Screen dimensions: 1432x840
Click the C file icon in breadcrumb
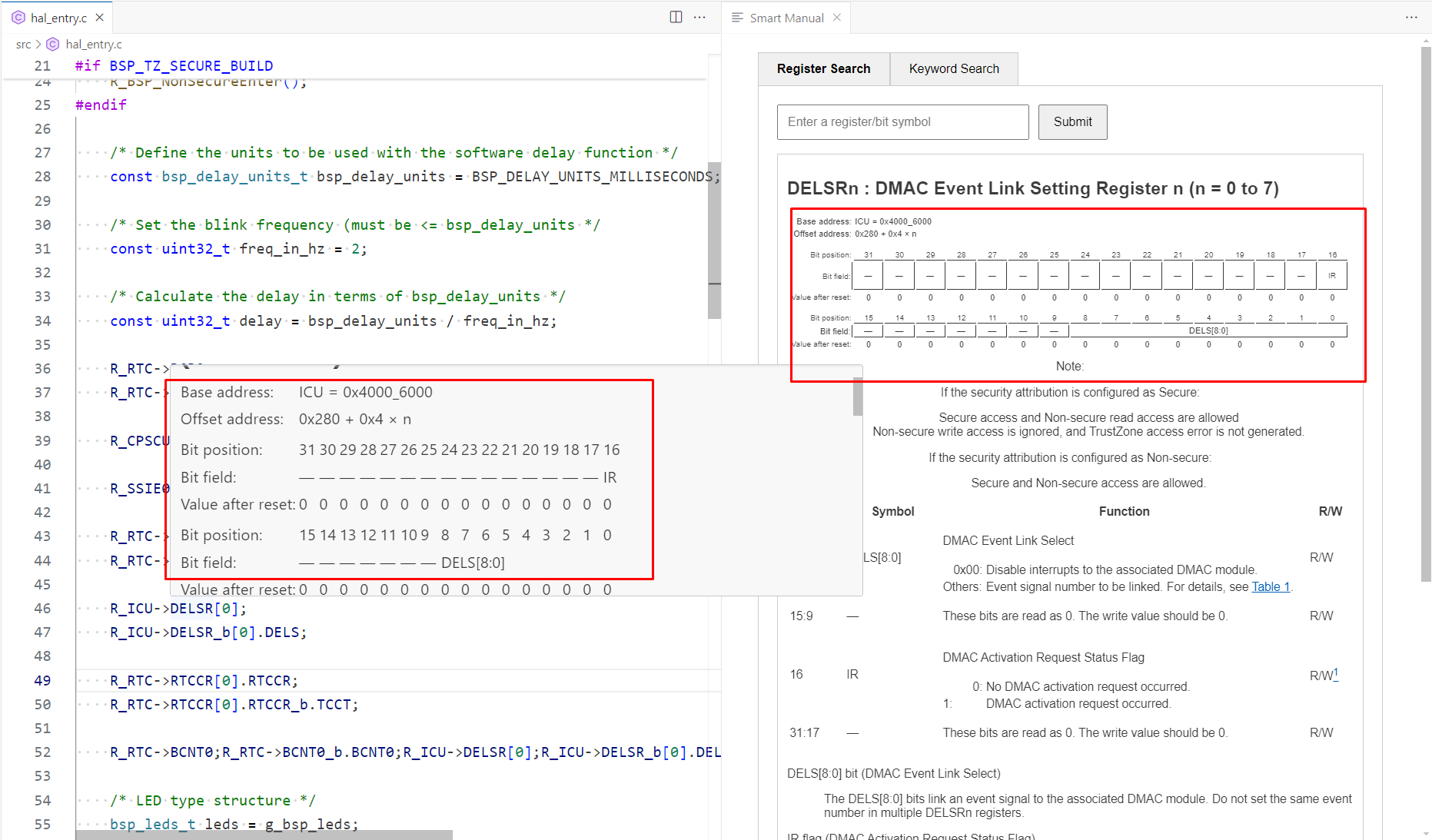53,45
